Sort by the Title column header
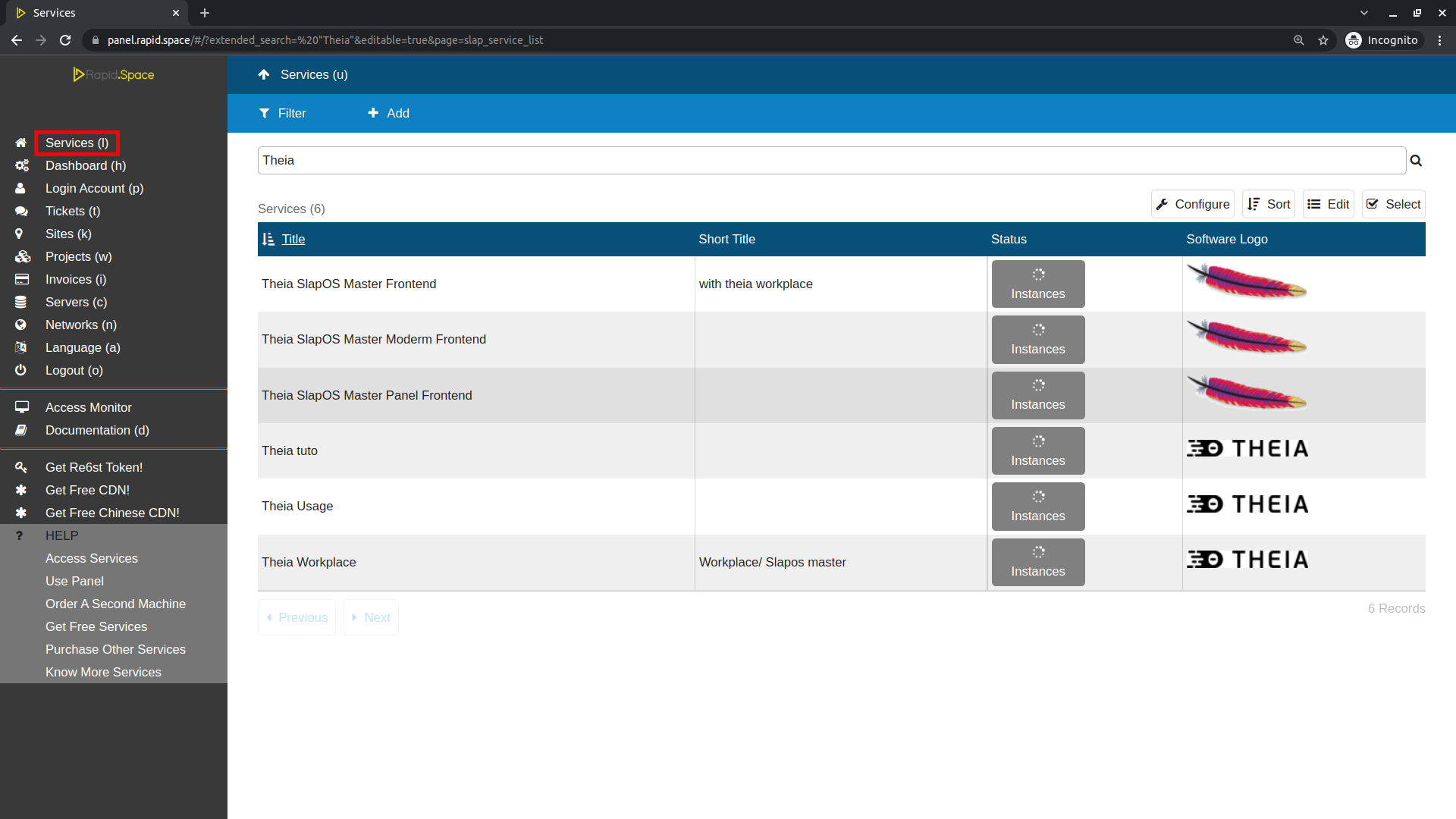The image size is (1456, 819). [x=293, y=239]
